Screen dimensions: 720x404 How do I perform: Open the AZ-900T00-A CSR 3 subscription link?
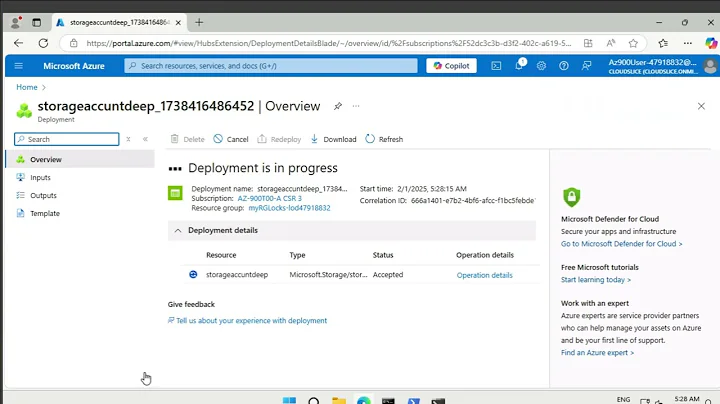point(270,198)
